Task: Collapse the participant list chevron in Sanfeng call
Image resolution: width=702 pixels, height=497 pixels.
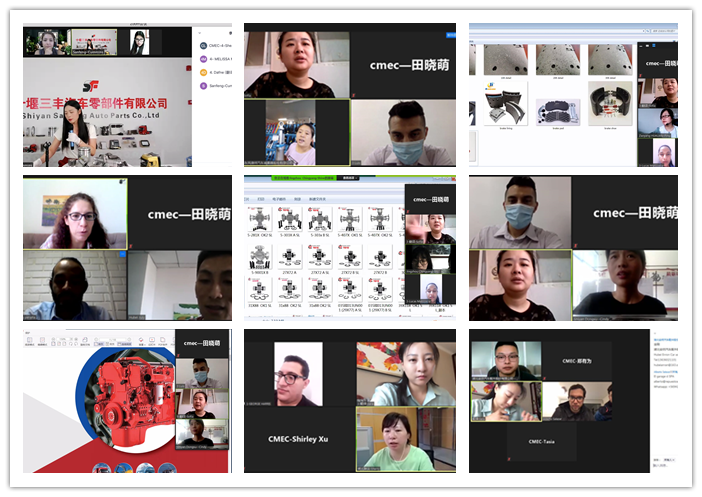Action: [200, 33]
